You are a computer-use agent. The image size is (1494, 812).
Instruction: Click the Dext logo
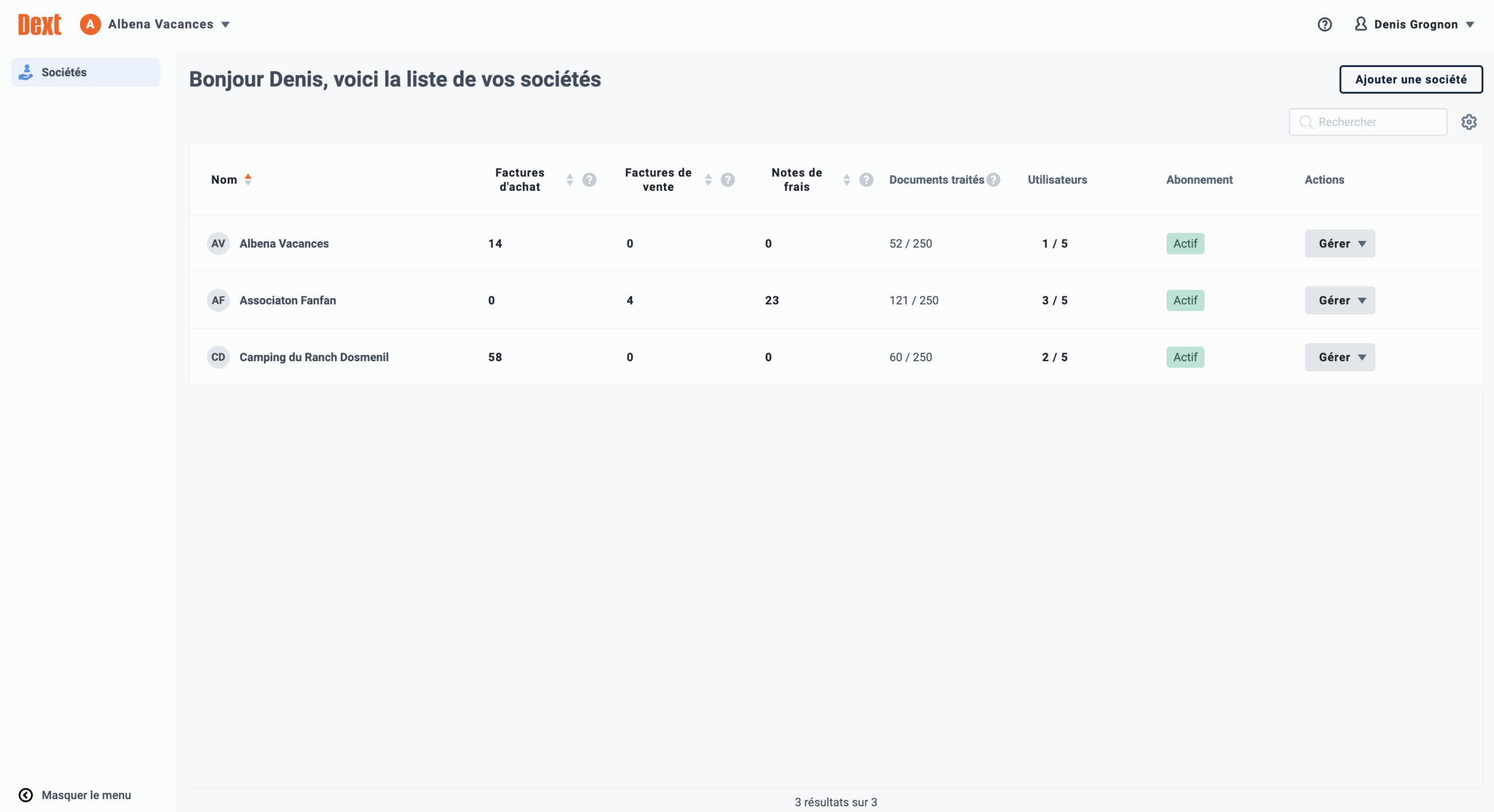pos(39,24)
